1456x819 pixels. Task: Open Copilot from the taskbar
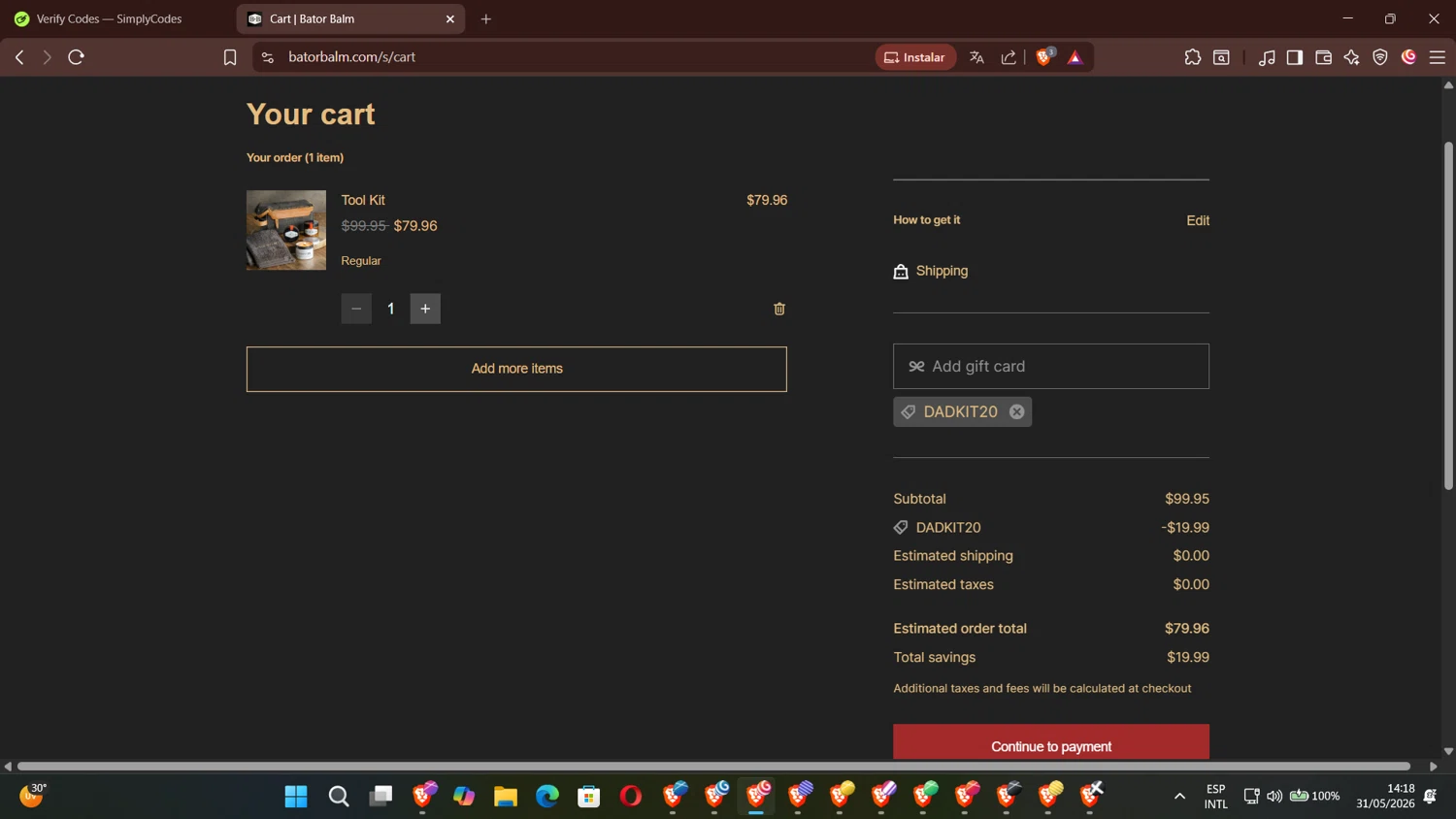(464, 797)
